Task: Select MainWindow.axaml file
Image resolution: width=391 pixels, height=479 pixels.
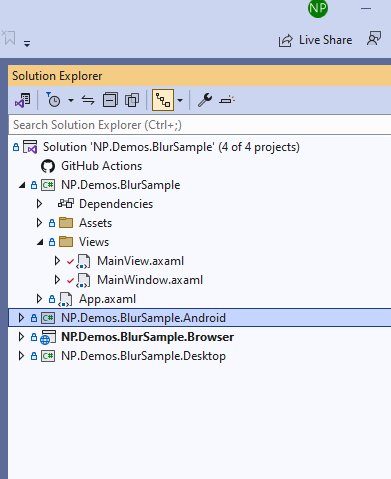Action: (x=150, y=280)
